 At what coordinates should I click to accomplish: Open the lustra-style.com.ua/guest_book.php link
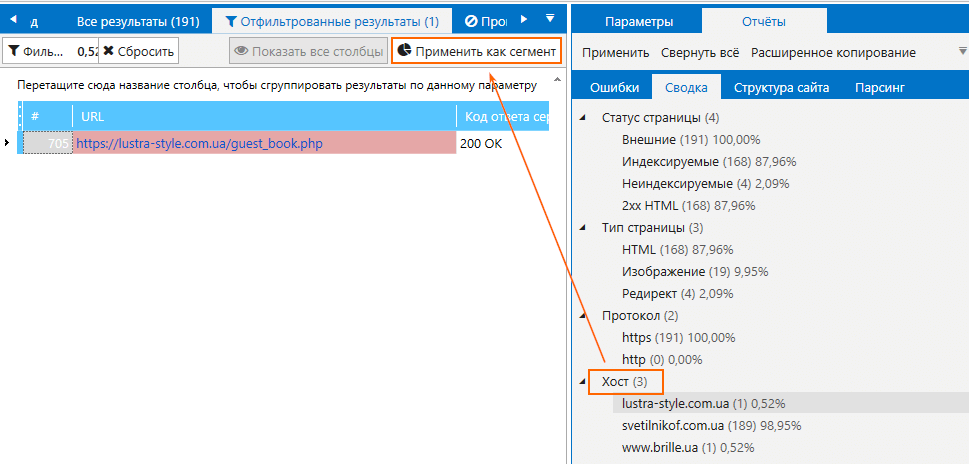(x=199, y=144)
